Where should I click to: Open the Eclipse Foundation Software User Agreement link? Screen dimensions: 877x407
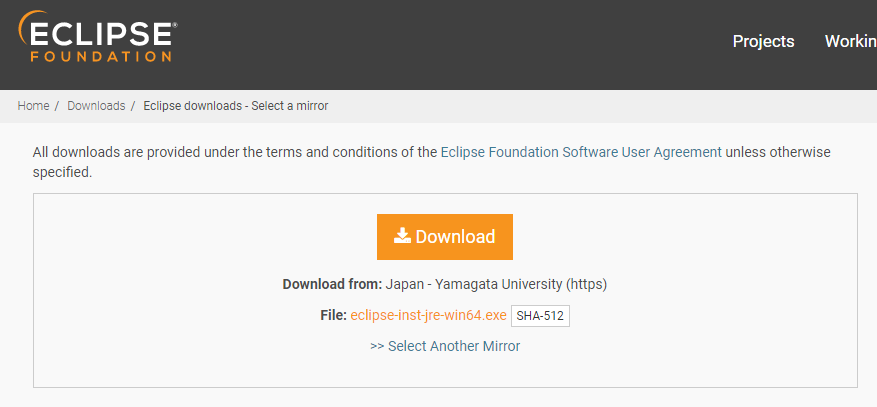(x=580, y=152)
